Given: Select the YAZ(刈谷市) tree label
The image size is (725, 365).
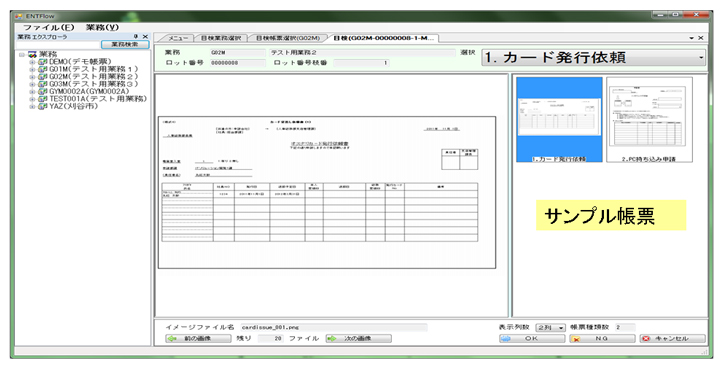Looking at the screenshot, I should click(x=74, y=106).
